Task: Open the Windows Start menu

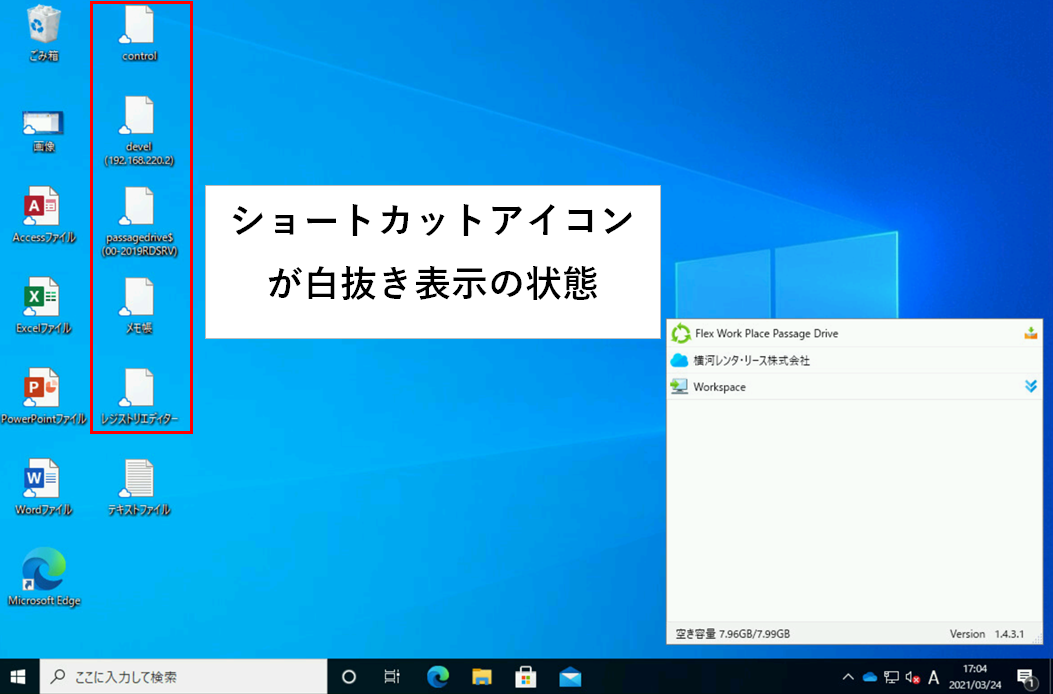Action: coord(19,677)
